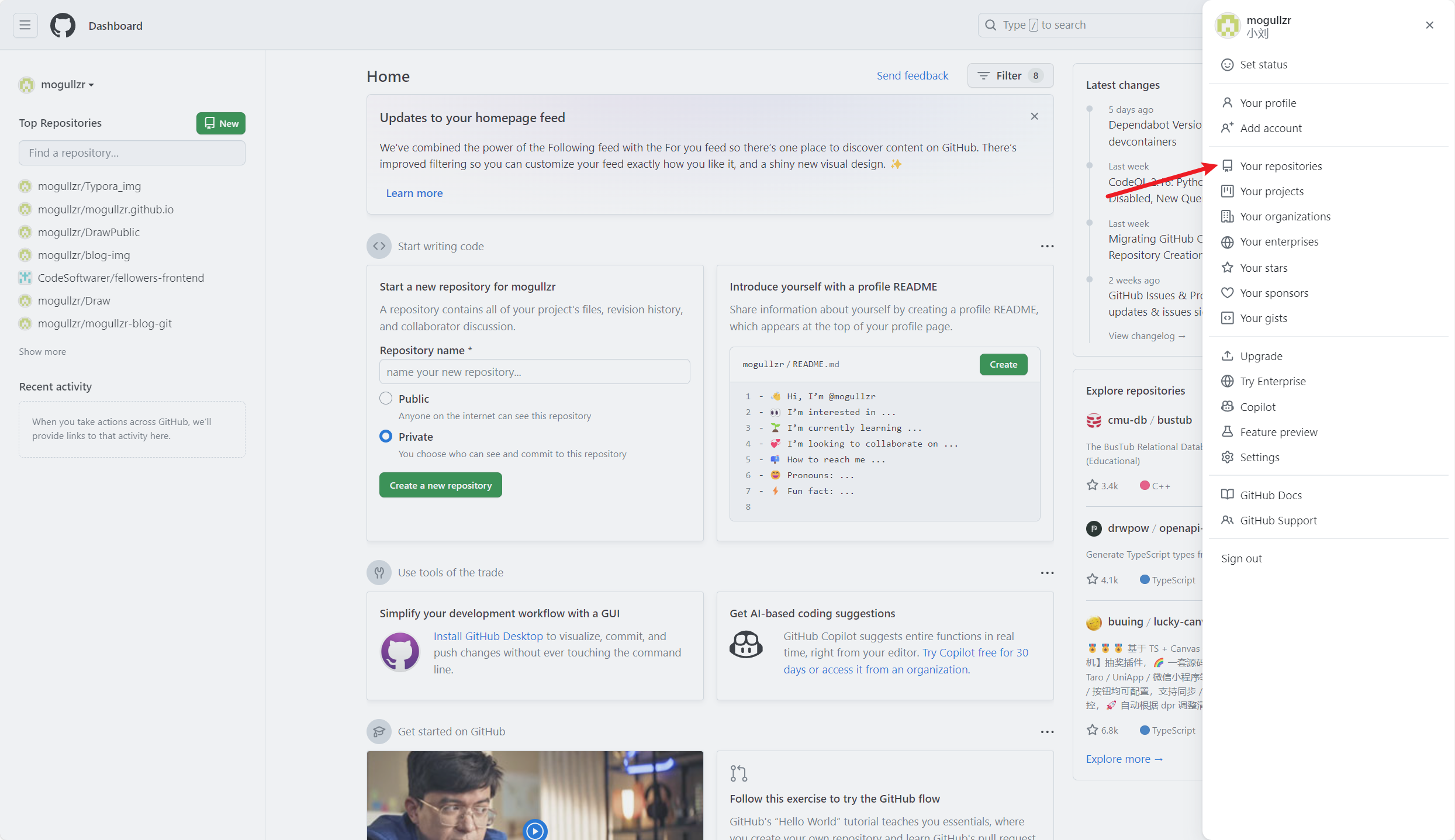Open Settings gear in user menu
This screenshot has height=840, width=1455.
[1227, 457]
